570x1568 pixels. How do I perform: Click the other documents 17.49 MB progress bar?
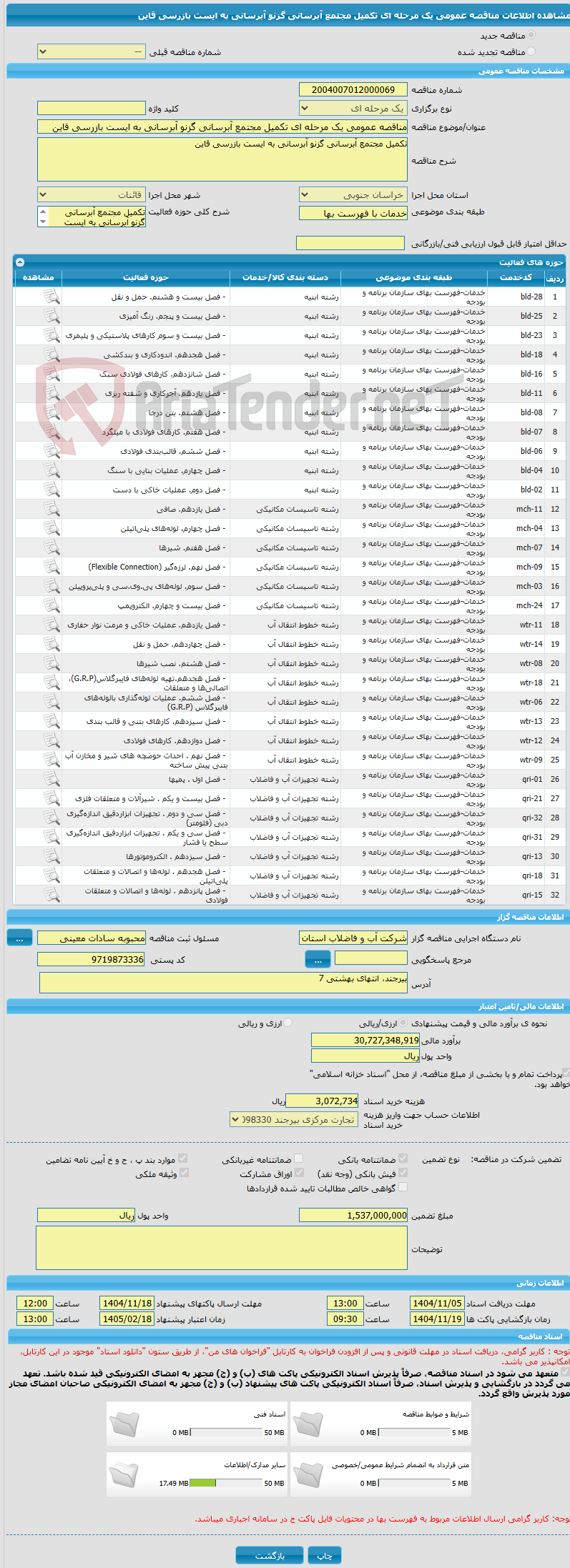coord(226,1484)
